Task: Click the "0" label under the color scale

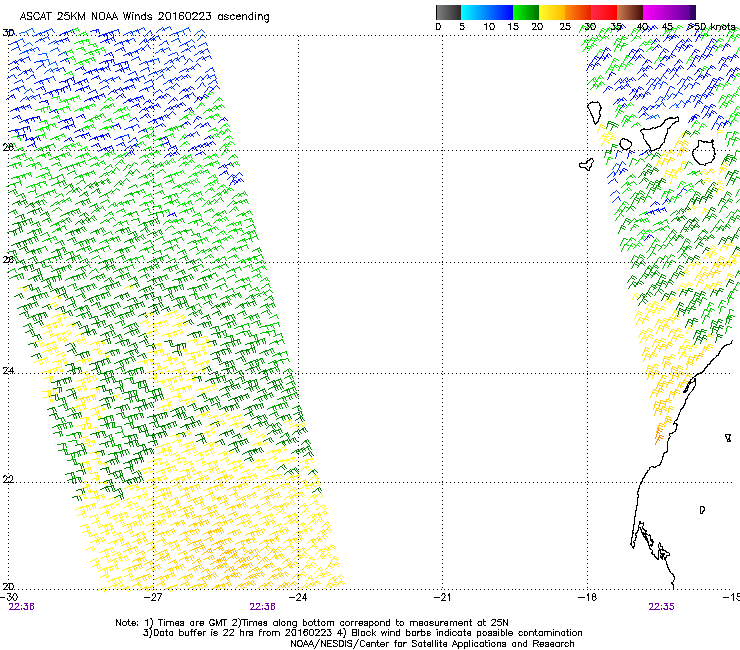Action: coord(438,27)
